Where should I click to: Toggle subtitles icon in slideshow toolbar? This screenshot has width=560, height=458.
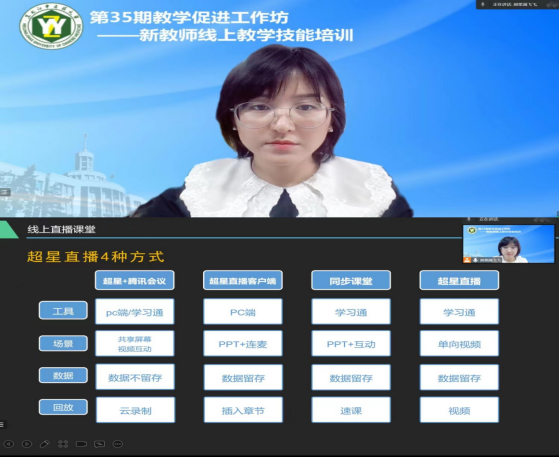[x=99, y=444]
